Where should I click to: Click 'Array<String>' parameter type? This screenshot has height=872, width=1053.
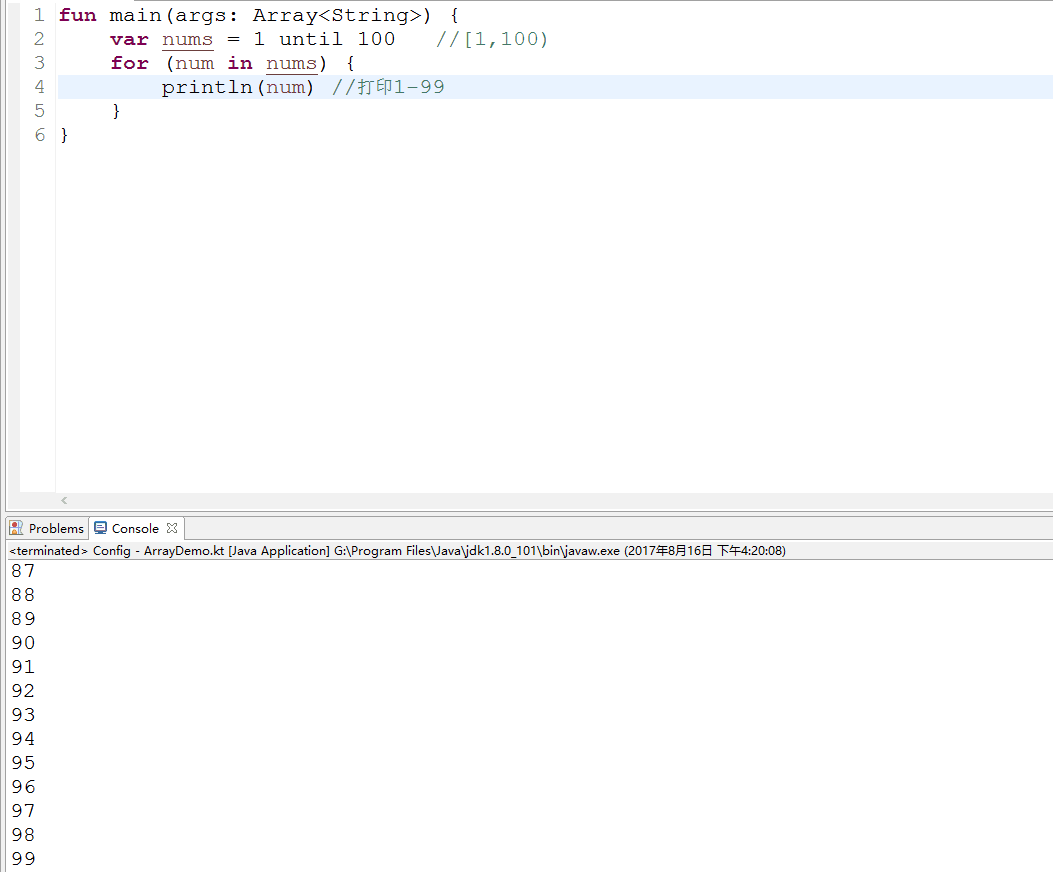pyautogui.click(x=338, y=15)
